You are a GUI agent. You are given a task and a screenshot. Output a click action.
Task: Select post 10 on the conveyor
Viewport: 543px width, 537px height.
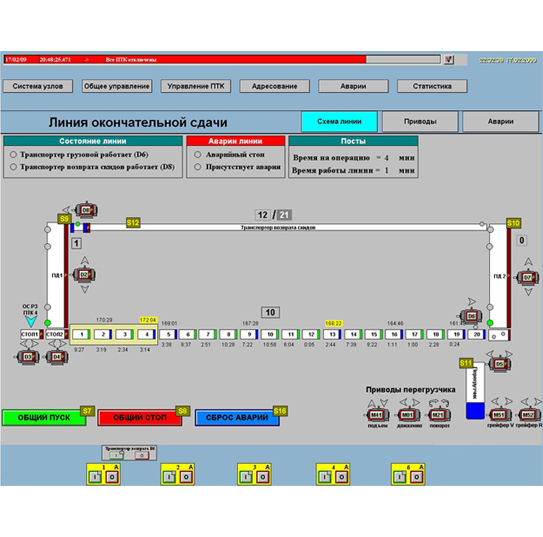tap(270, 334)
